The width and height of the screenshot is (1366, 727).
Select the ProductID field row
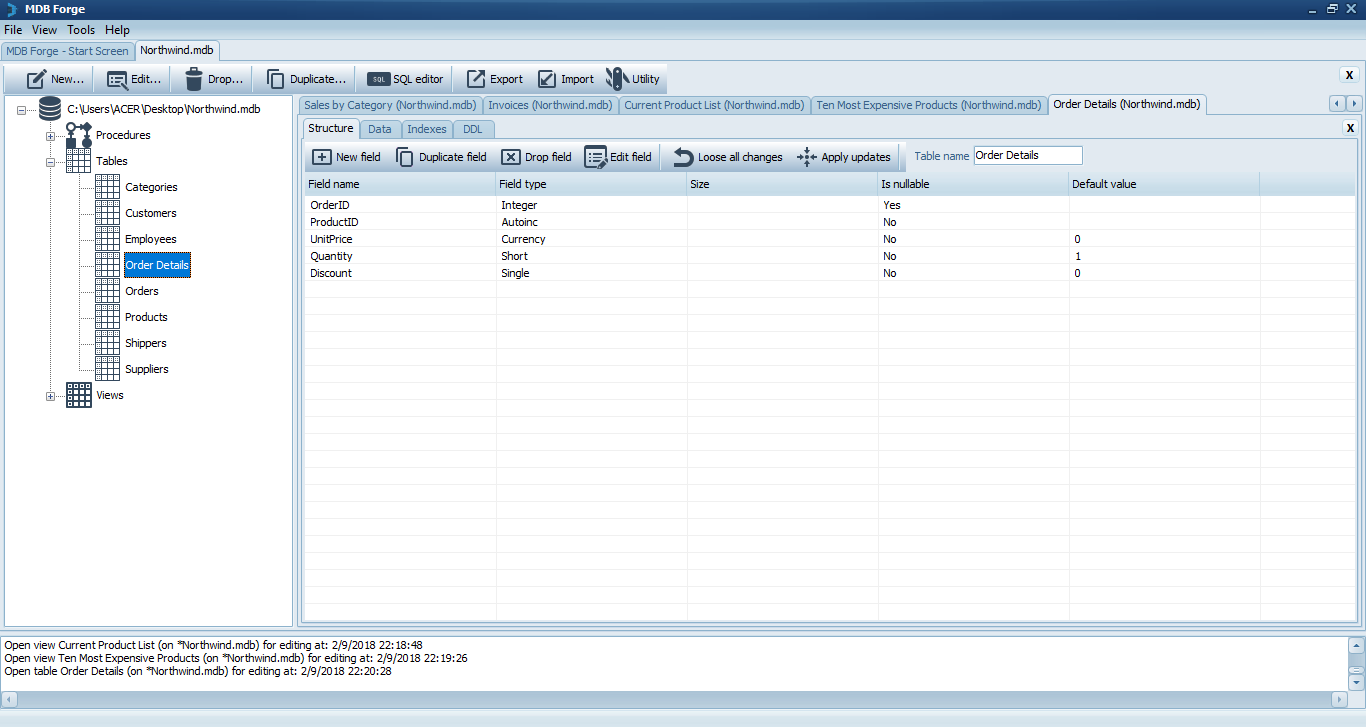(832, 222)
